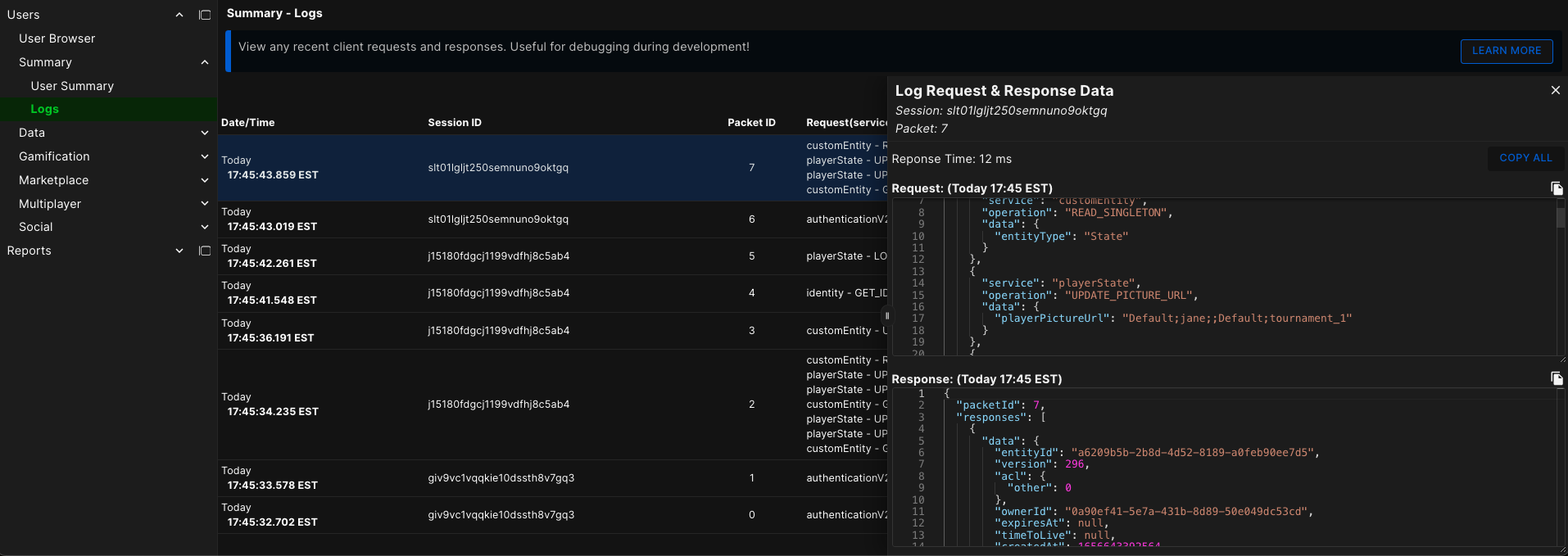Screen dimensions: 1568x556
Task: Click the LEARN MORE button
Action: 1507,51
